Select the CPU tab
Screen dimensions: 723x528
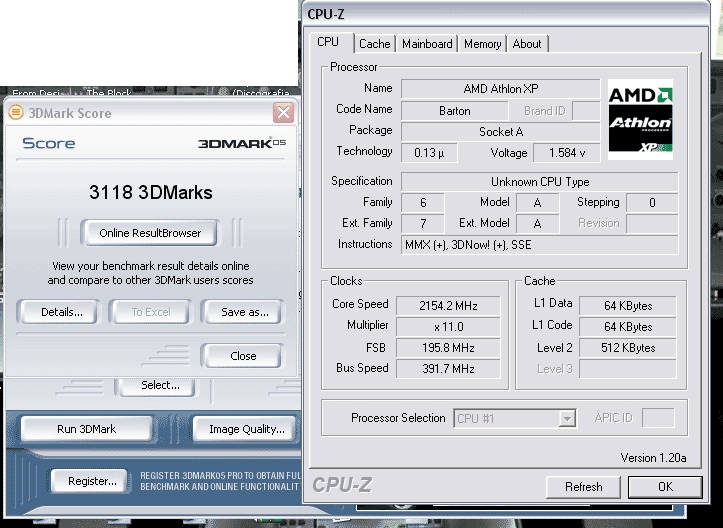[x=328, y=42]
